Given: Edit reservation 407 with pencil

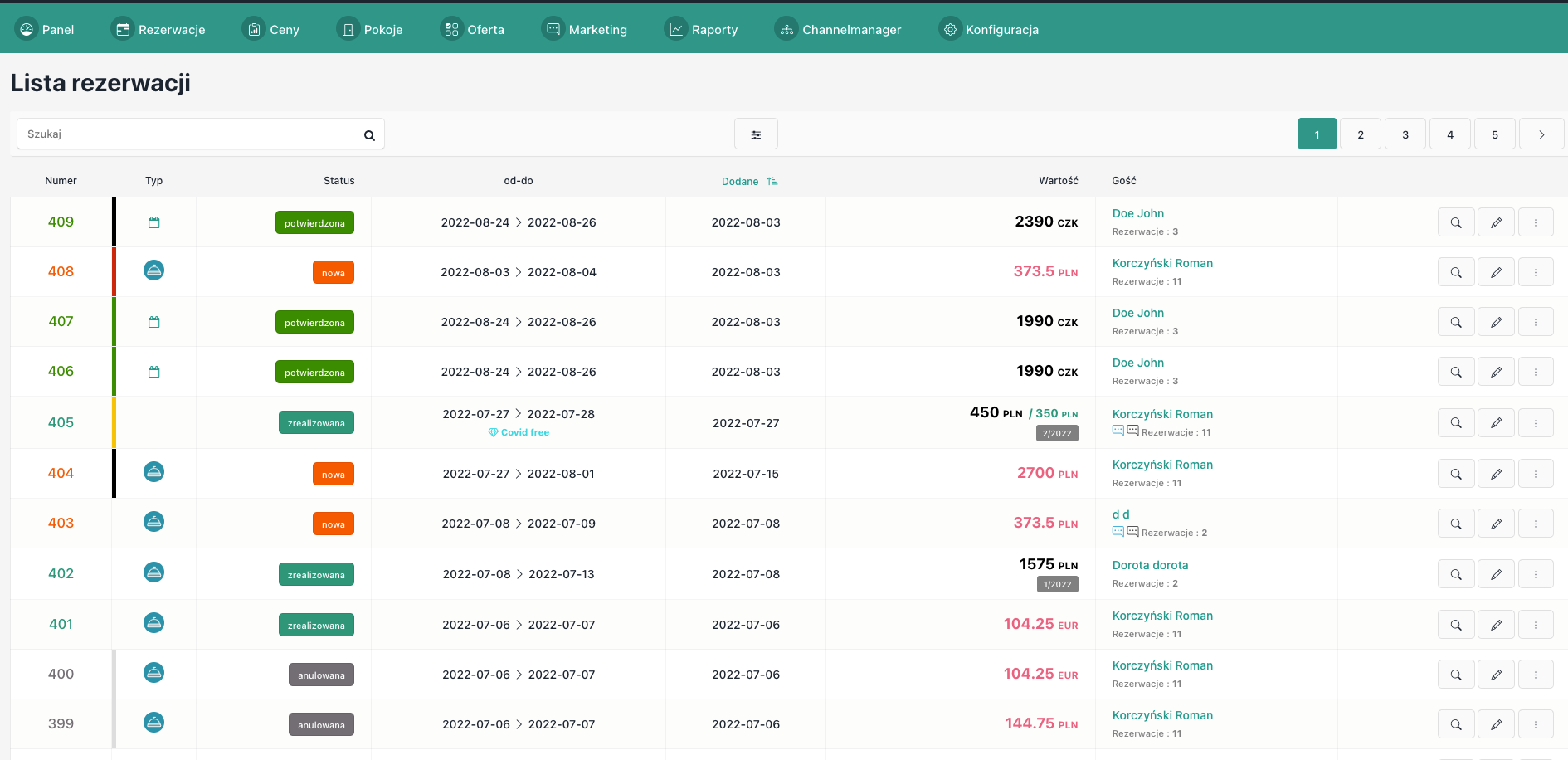Looking at the screenshot, I should pos(1496,322).
